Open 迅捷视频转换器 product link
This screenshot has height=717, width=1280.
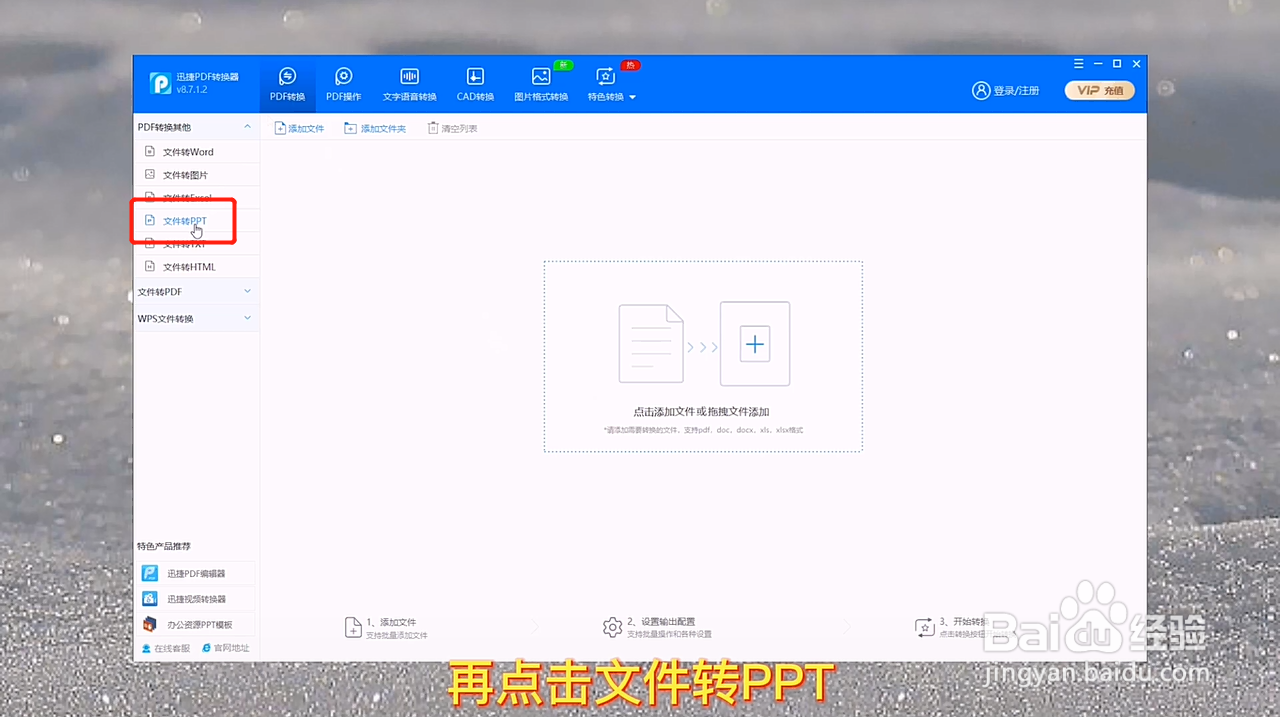tap(195, 599)
